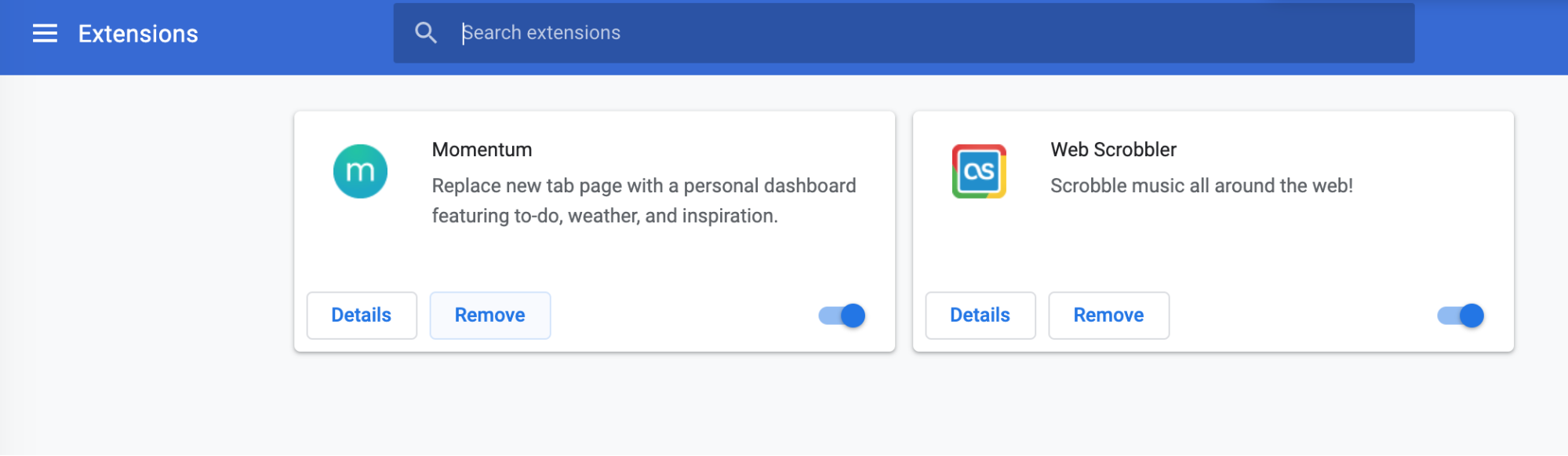Remove the Web Scrobbler extension
Viewport: 1568px width, 456px height.
point(1109,316)
